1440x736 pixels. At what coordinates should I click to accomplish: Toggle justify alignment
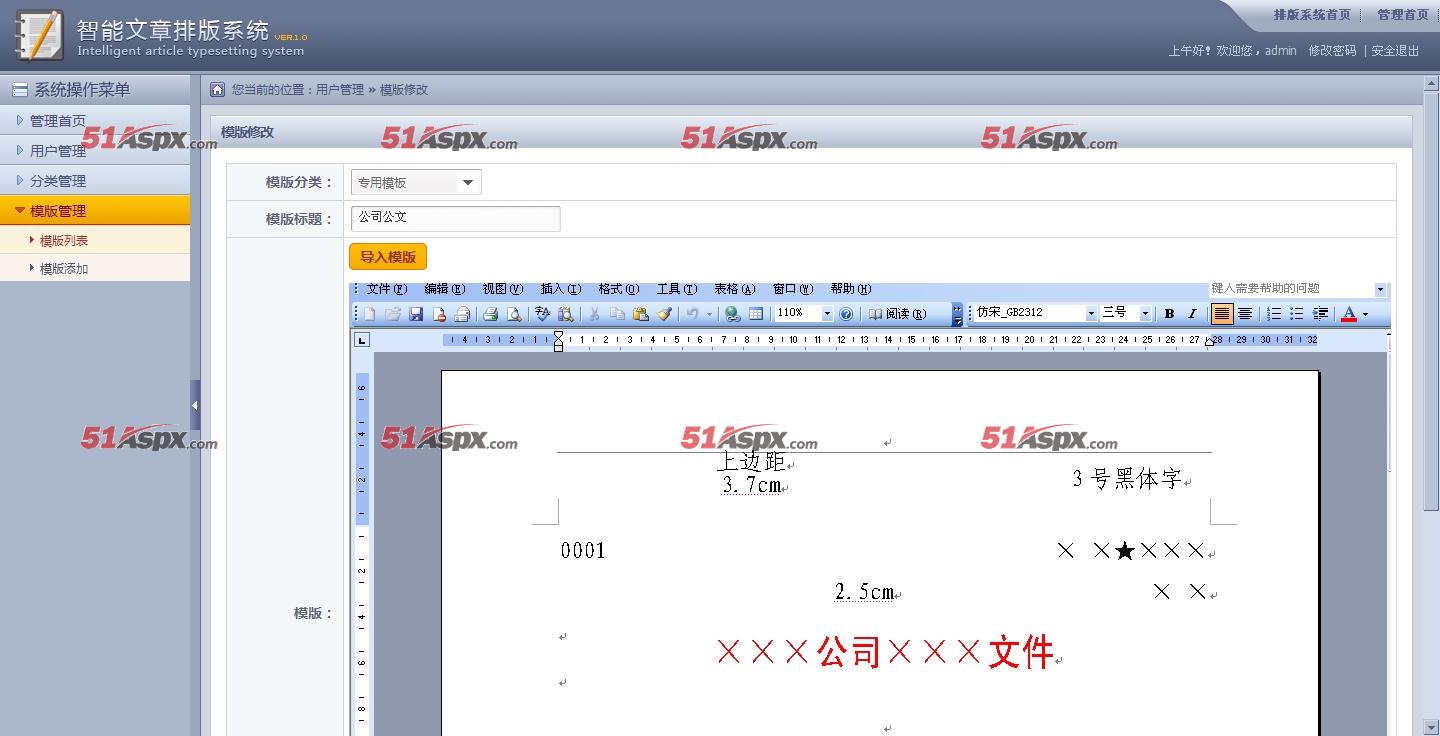click(x=1222, y=314)
